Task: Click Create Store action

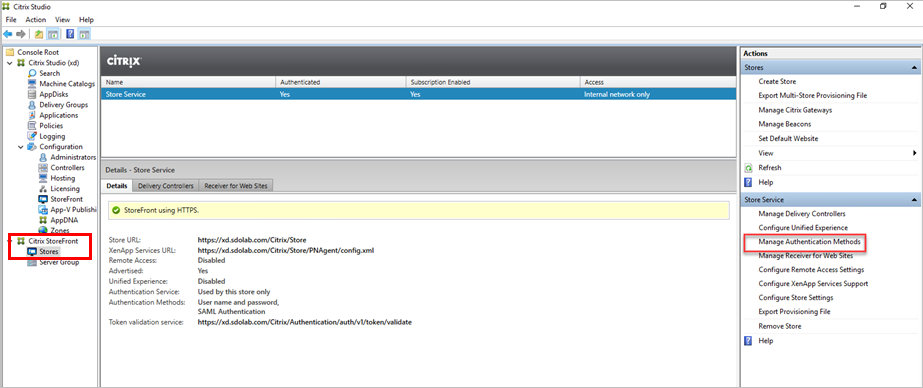Action: click(777, 81)
